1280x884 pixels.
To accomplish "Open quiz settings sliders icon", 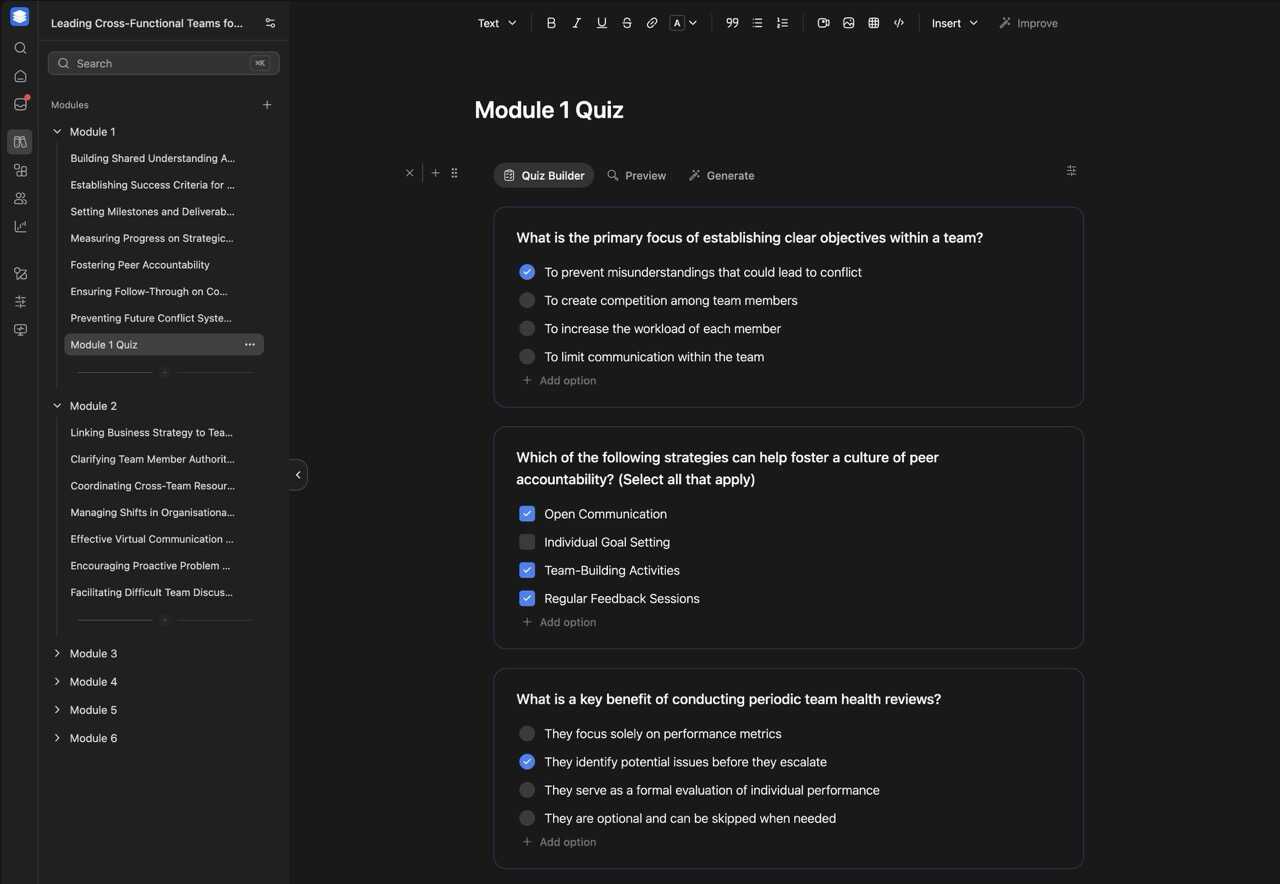I will tap(1071, 171).
